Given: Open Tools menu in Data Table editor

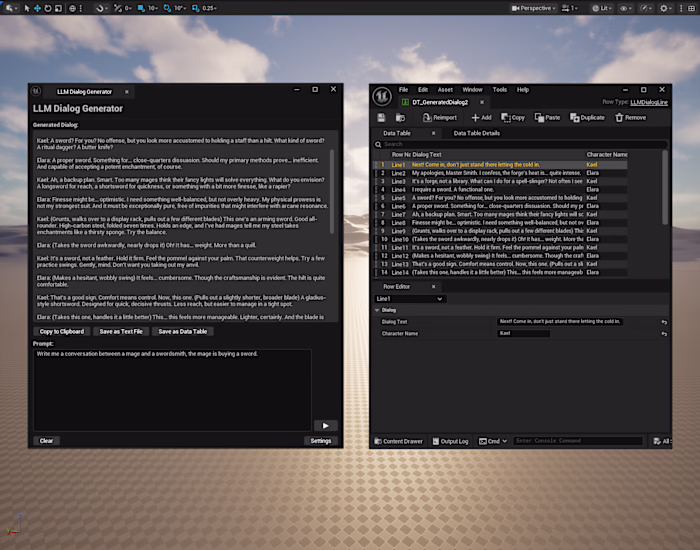Looking at the screenshot, I should click(x=500, y=90).
